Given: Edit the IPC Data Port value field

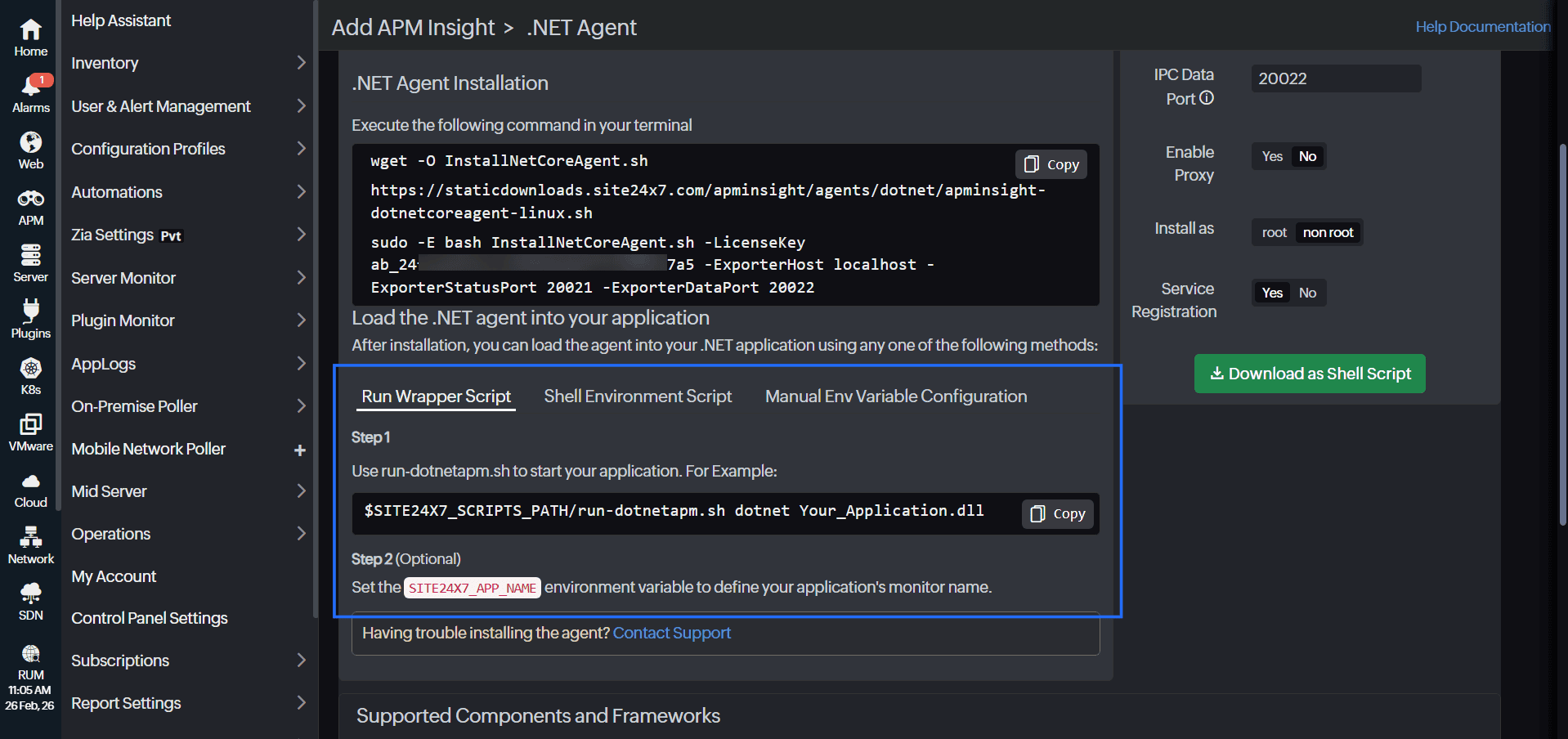Looking at the screenshot, I should [x=1335, y=78].
